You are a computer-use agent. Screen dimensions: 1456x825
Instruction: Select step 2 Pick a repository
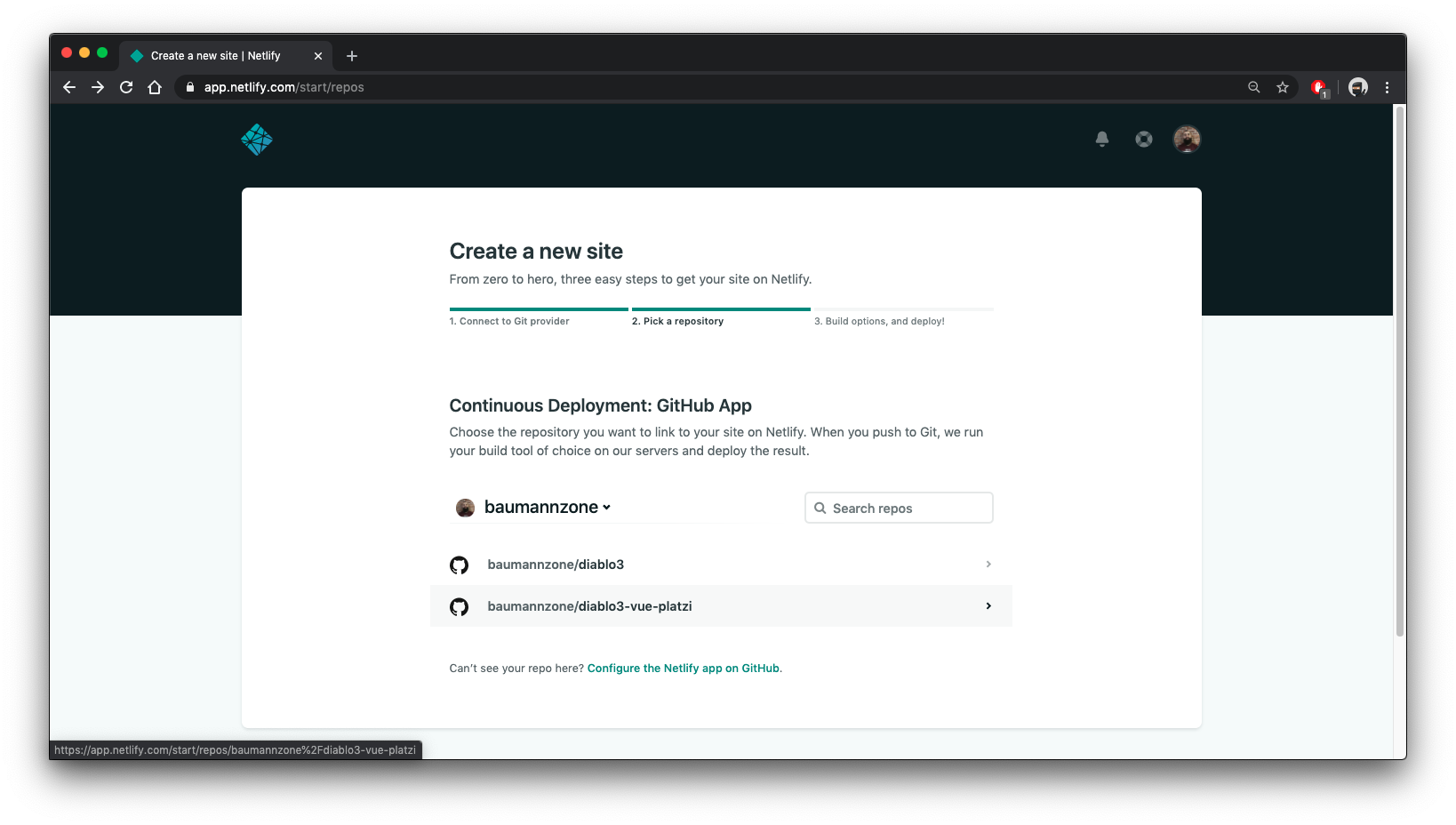(x=677, y=321)
